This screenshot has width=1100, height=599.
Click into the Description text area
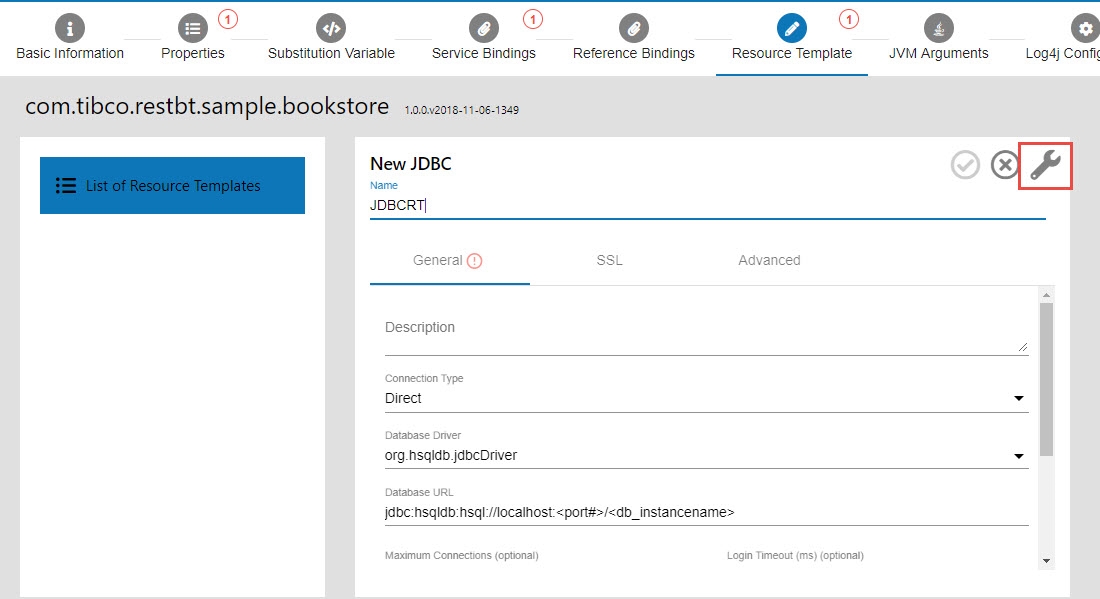(x=705, y=335)
